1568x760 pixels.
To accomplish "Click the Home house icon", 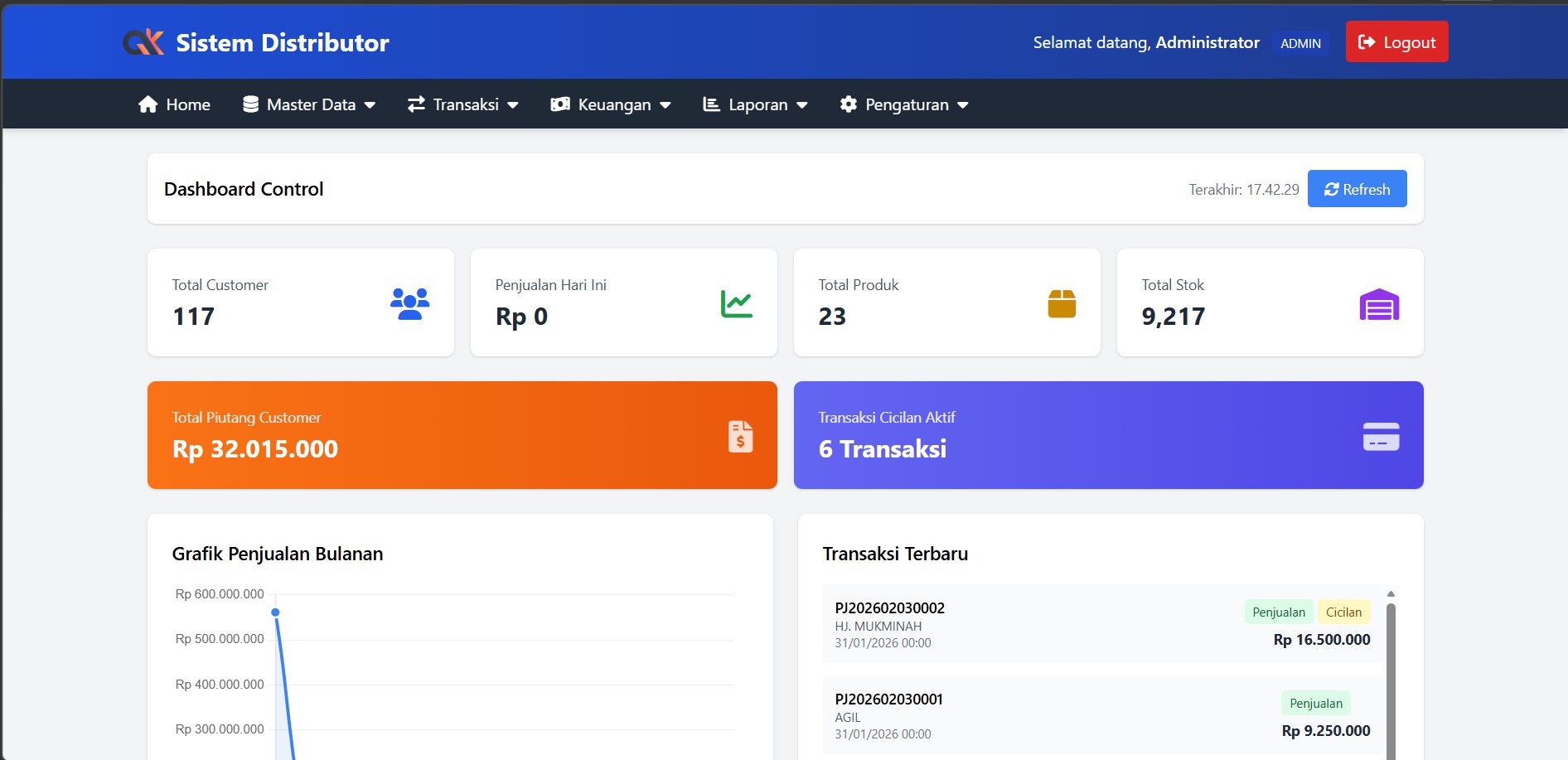I will pyautogui.click(x=148, y=104).
